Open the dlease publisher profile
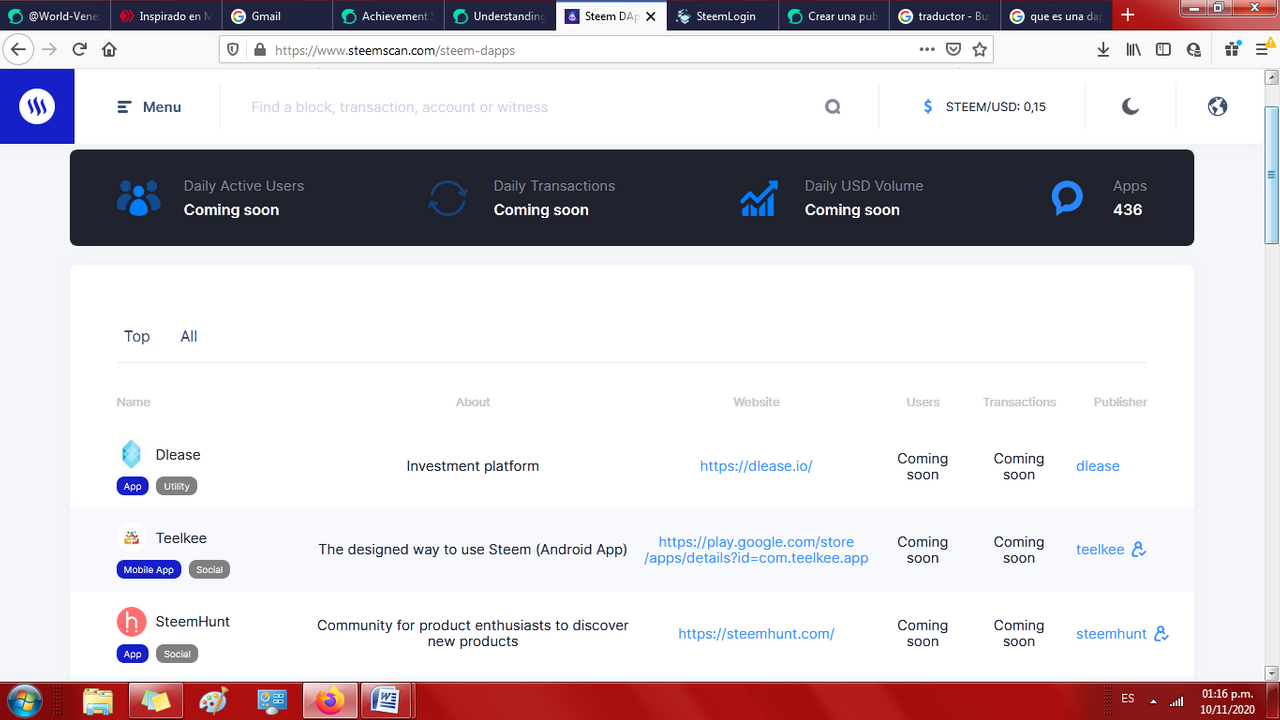Image resolution: width=1280 pixels, height=720 pixels. click(x=1098, y=466)
